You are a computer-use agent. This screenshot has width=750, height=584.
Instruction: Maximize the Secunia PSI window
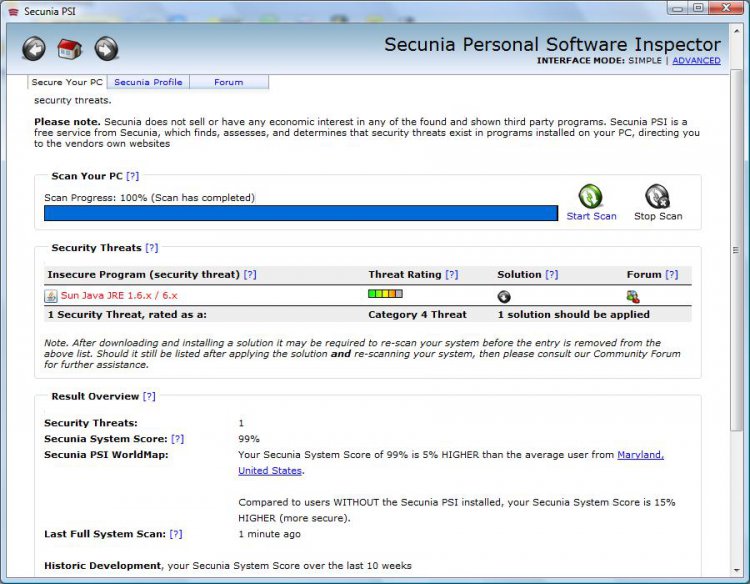point(698,8)
